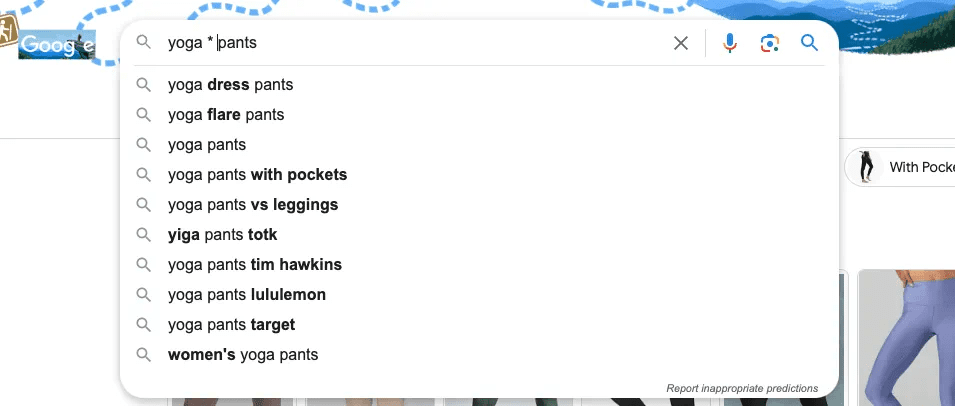Pick 'women's yoga pants' suggestion
Viewport: 955px width, 406px height.
click(243, 355)
